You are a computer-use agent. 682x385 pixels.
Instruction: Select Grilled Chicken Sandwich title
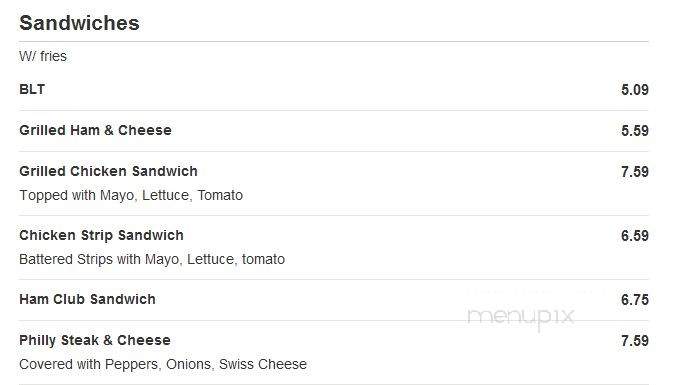click(x=108, y=171)
